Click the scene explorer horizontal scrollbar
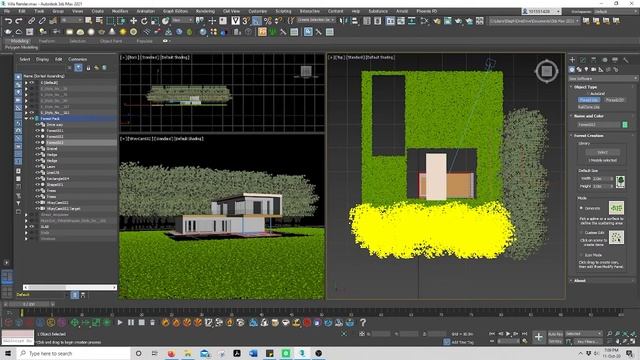Image resolution: width=640 pixels, height=360 pixels. tap(70, 287)
